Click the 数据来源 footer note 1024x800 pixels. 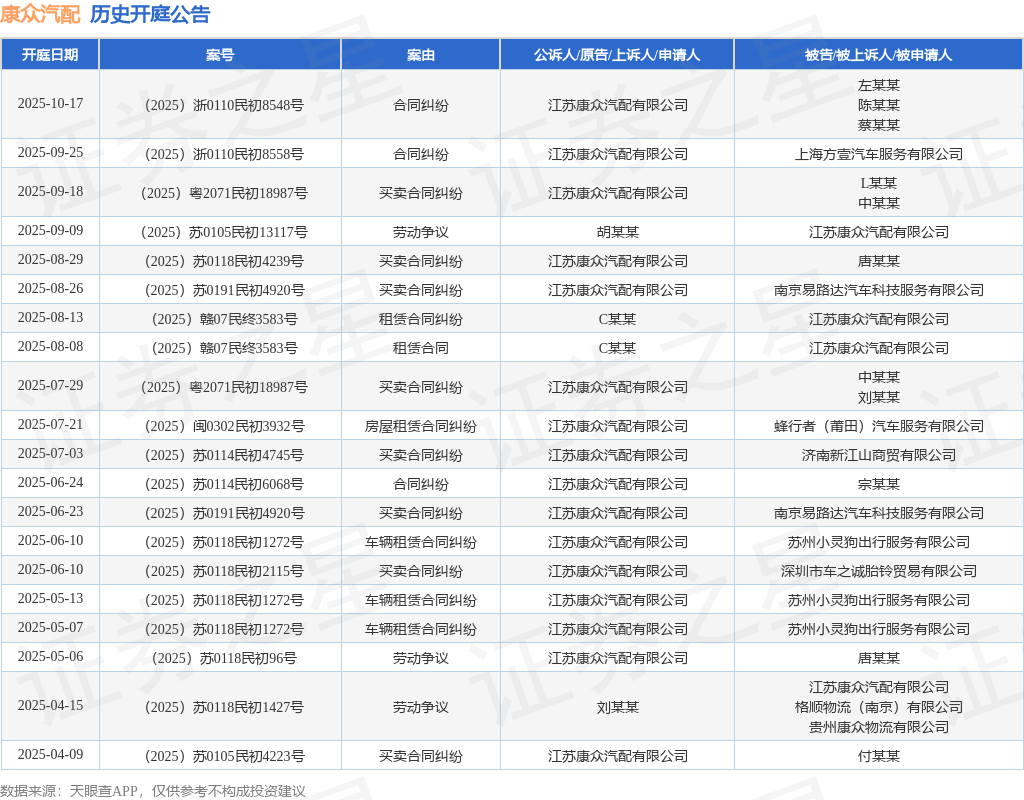153,791
